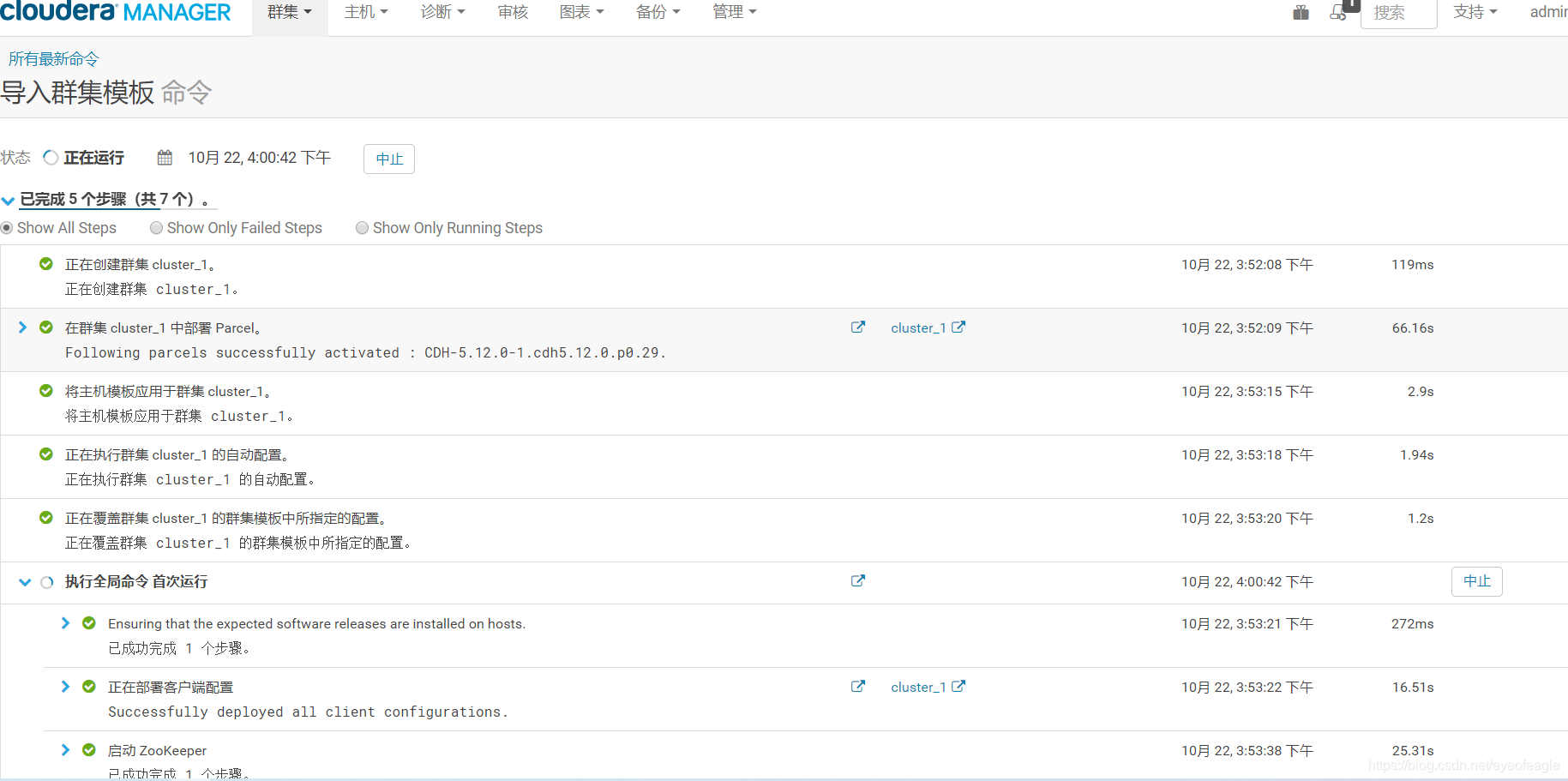Open Parcel deploy step details in new window
The height and width of the screenshot is (781, 1568).
pos(858,327)
